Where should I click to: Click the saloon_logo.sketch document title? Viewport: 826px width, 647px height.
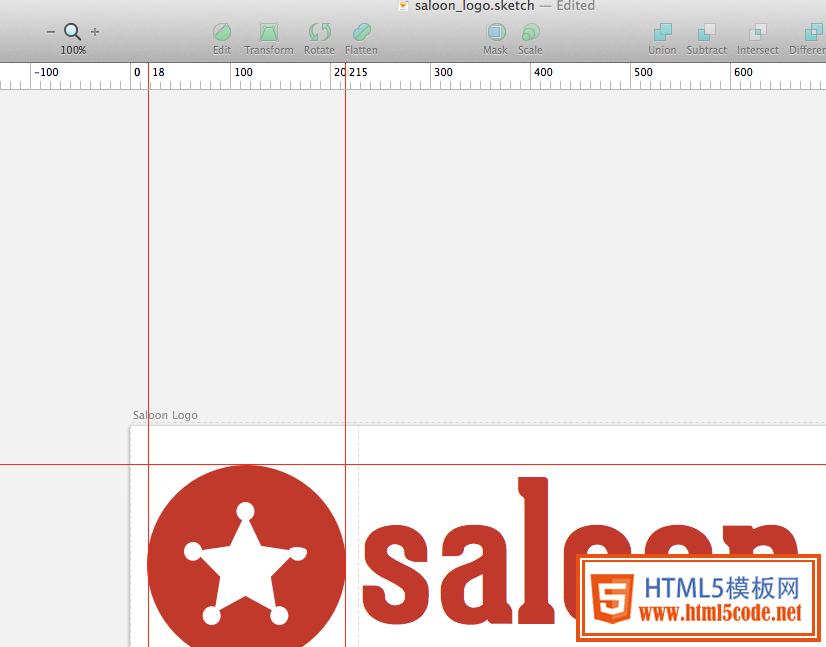point(475,6)
